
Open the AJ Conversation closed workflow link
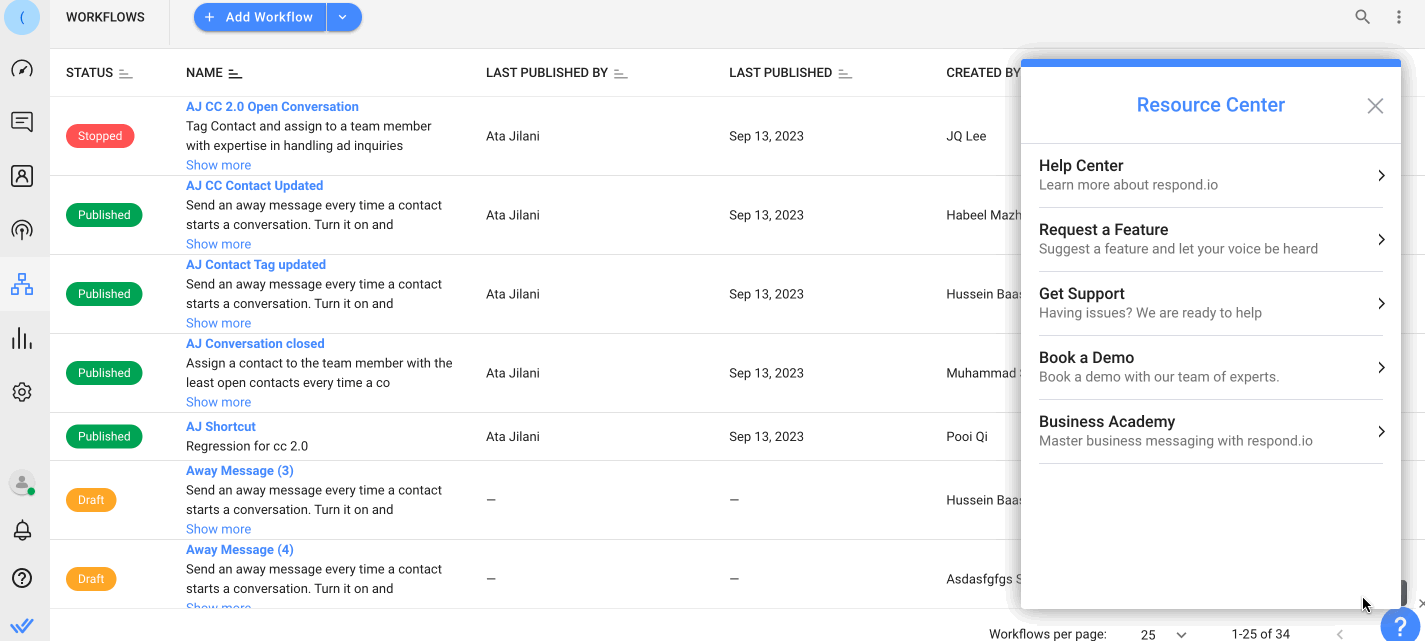pyautogui.click(x=255, y=344)
